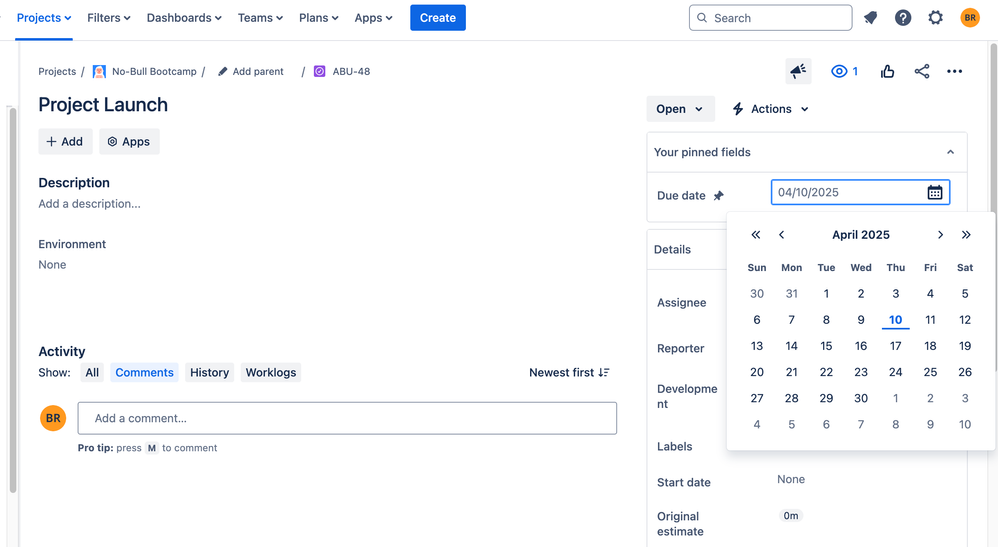Open the ABU-48 issue link
The height and width of the screenshot is (547, 998).
pyautogui.click(x=351, y=71)
